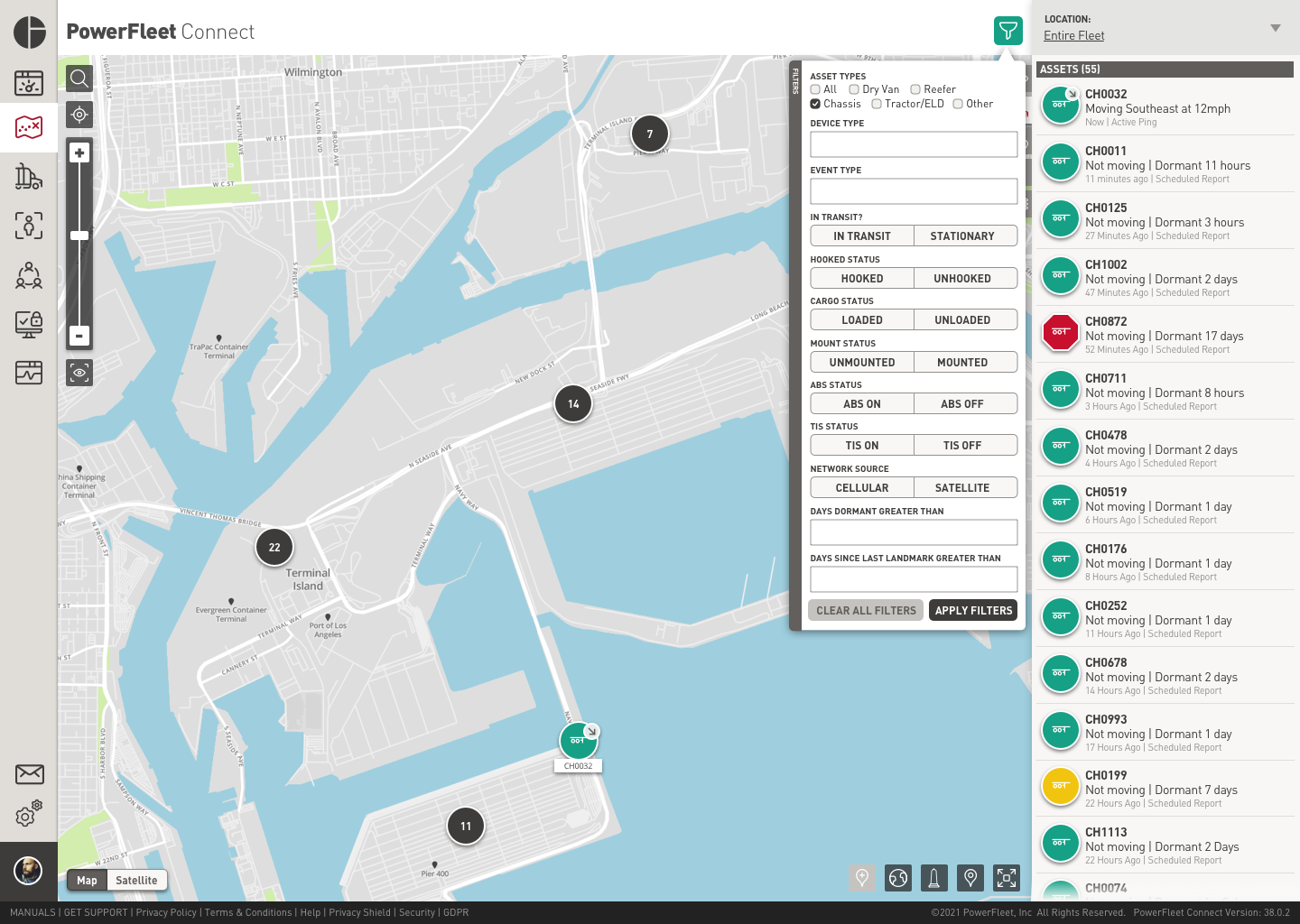Select the UNLOADED cargo toggle
The image size is (1300, 924).
click(965, 320)
